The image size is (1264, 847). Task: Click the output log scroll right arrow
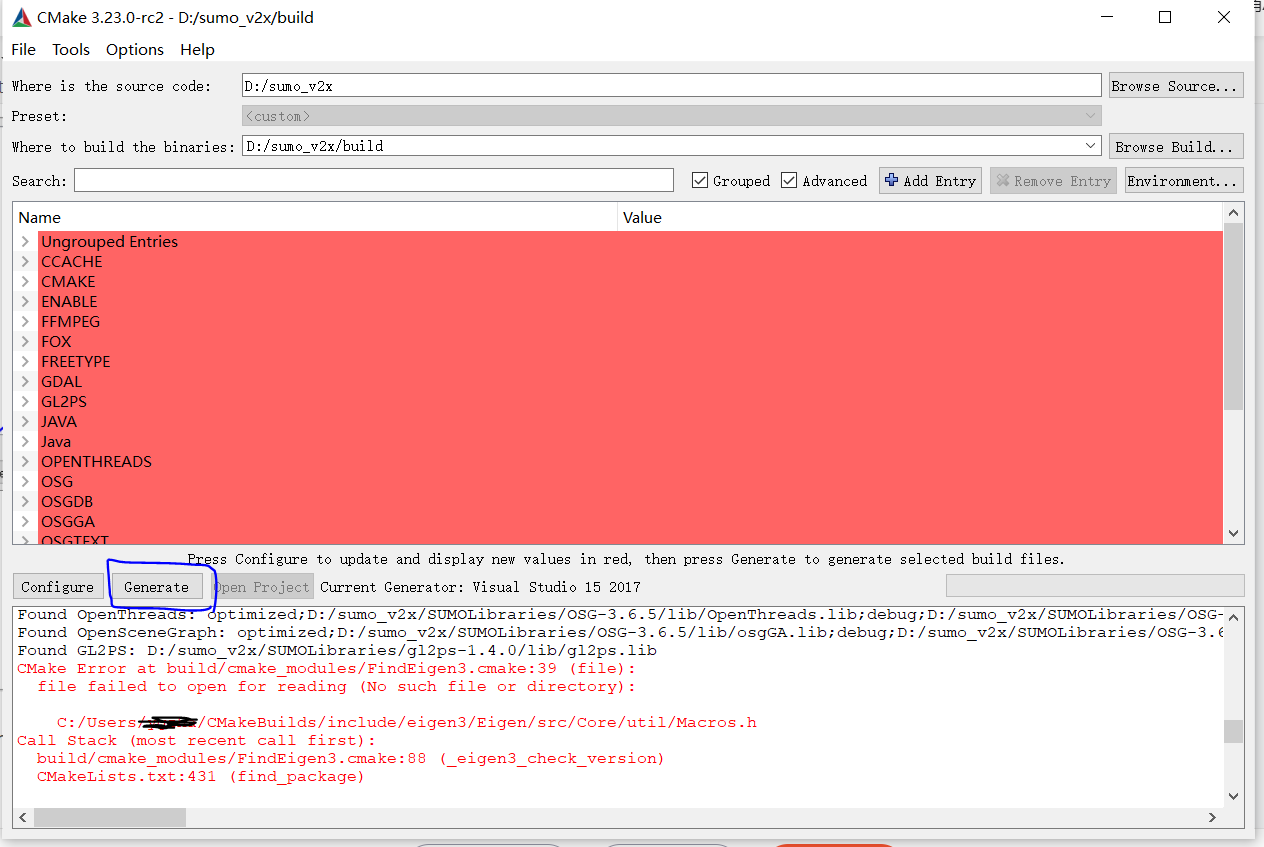click(x=1213, y=817)
